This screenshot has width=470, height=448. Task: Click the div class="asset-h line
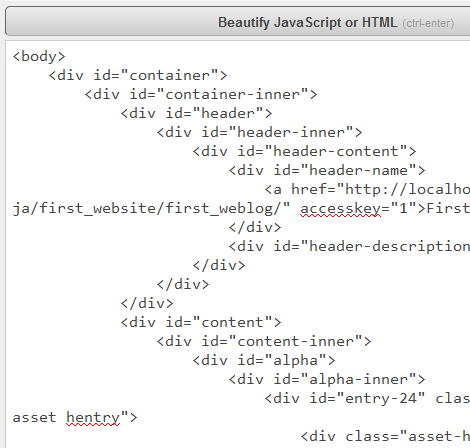coord(385,436)
